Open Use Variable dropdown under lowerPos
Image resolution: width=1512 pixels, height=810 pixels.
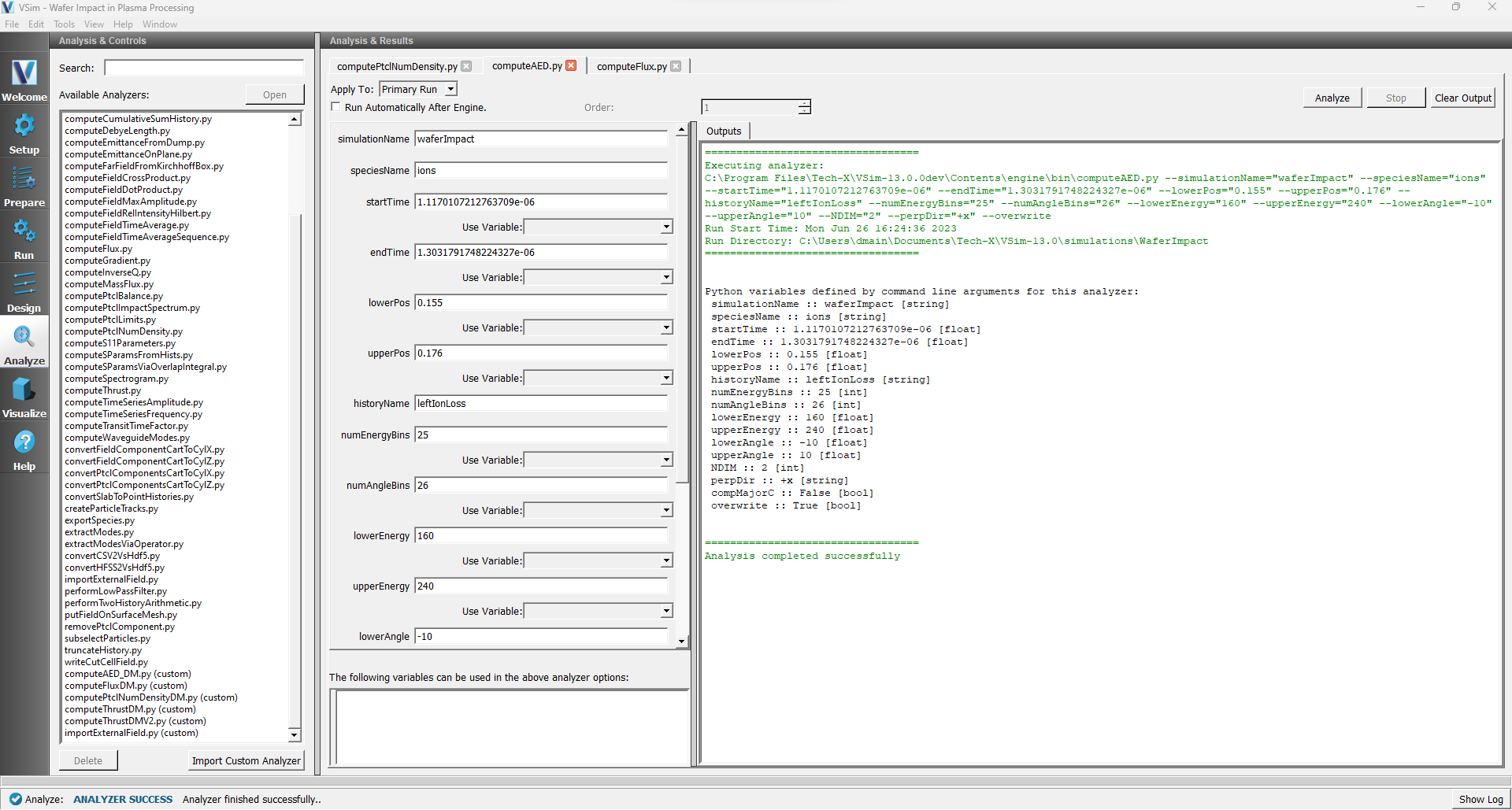(x=598, y=327)
